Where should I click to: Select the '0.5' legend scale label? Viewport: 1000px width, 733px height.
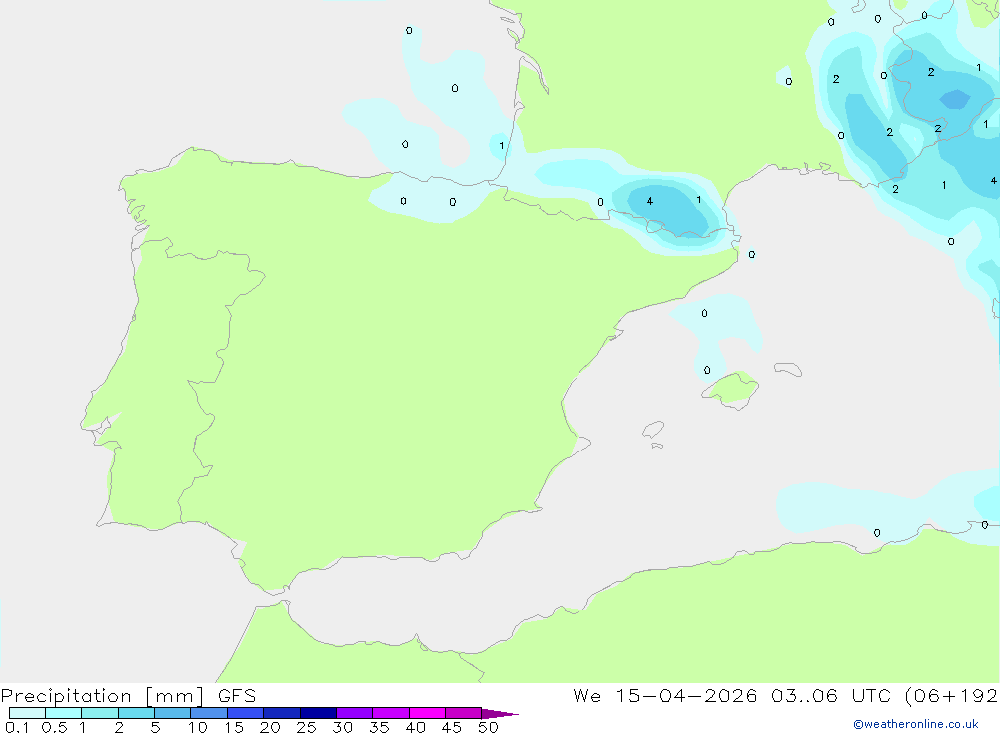(x=54, y=727)
